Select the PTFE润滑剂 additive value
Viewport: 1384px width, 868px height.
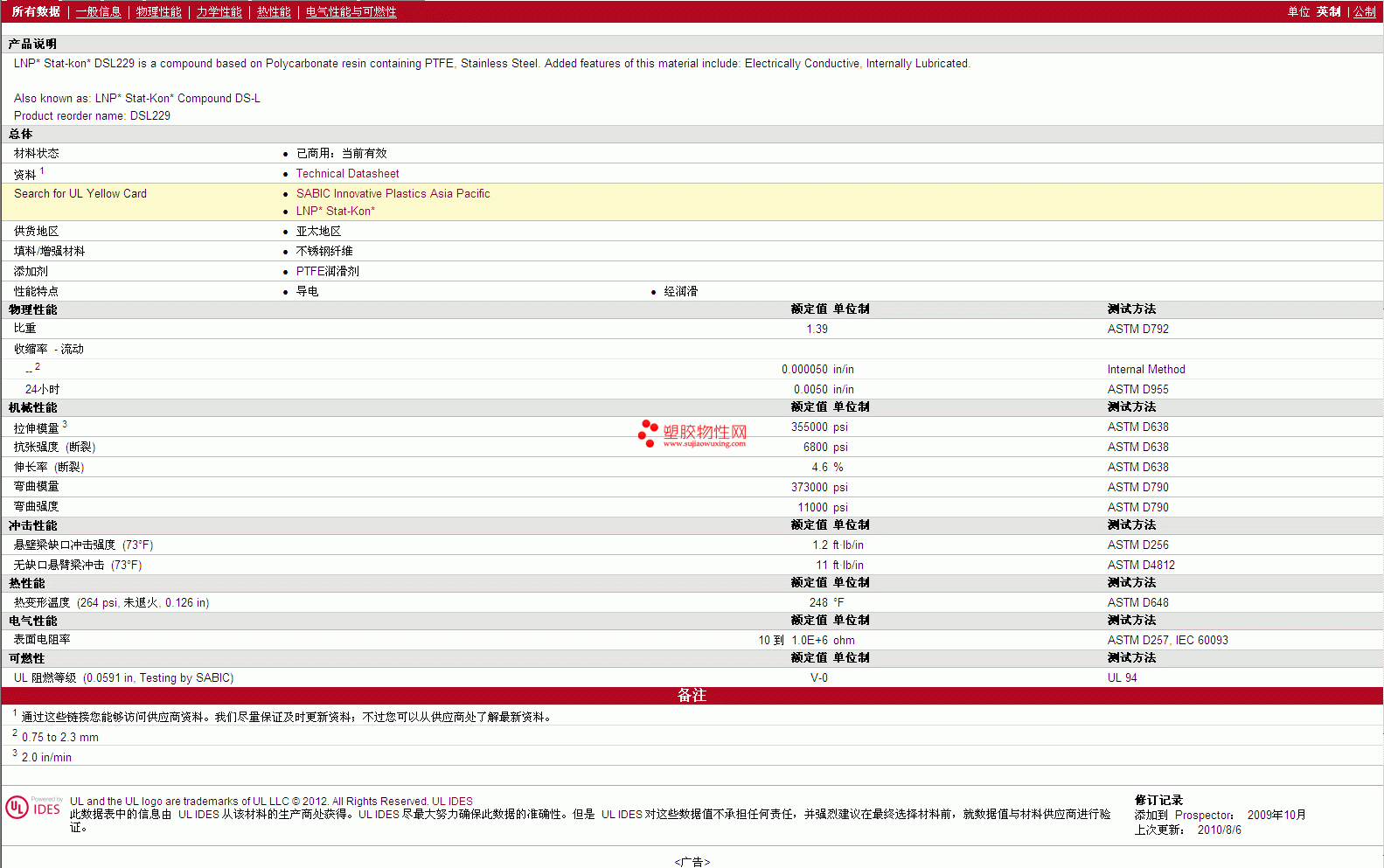coord(327,272)
